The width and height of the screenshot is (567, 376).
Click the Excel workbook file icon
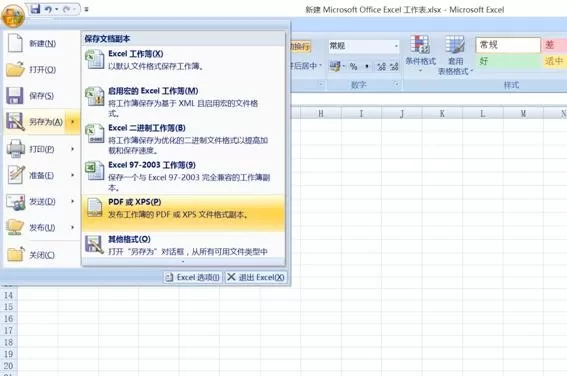(x=95, y=60)
